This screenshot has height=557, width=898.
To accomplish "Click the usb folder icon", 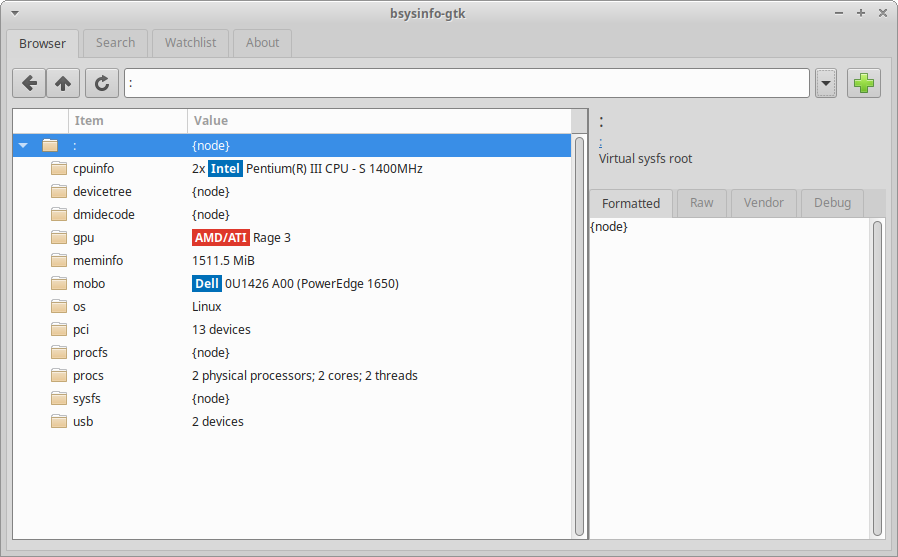I will click(x=59, y=421).
